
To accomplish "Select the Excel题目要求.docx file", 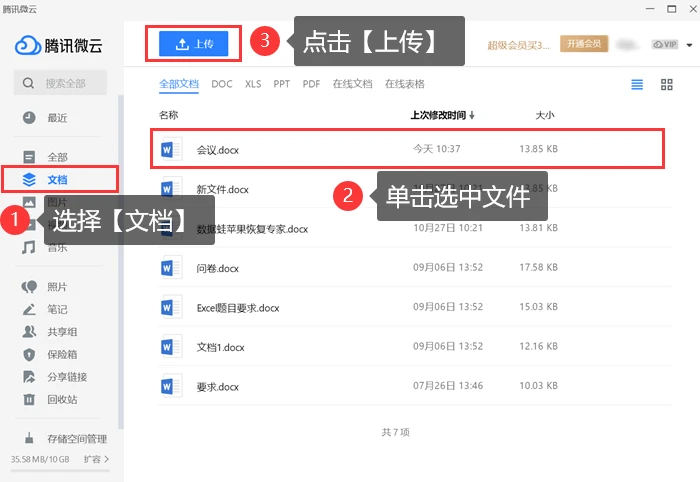I will [414, 307].
